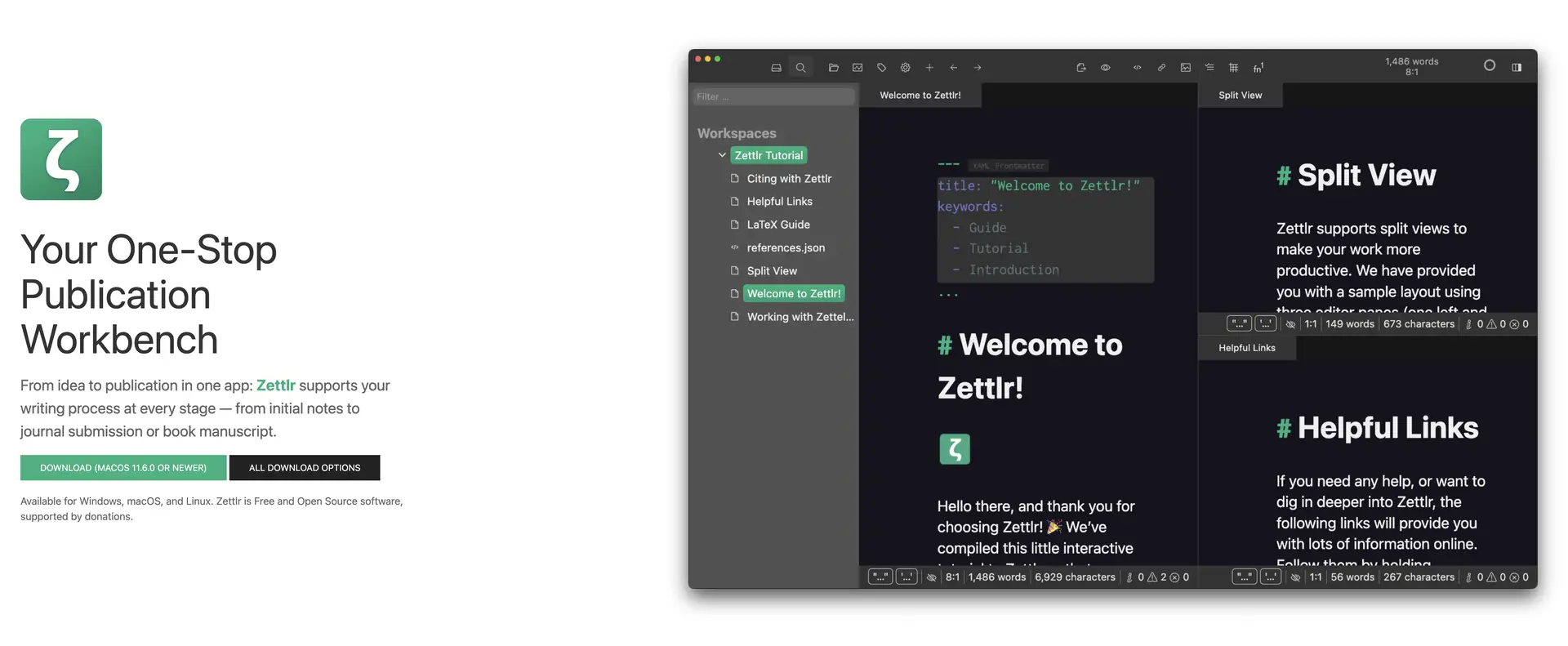This screenshot has height=646, width=1568.
Task: Click the toolbar icon between folder and tag icons
Action: click(x=857, y=68)
